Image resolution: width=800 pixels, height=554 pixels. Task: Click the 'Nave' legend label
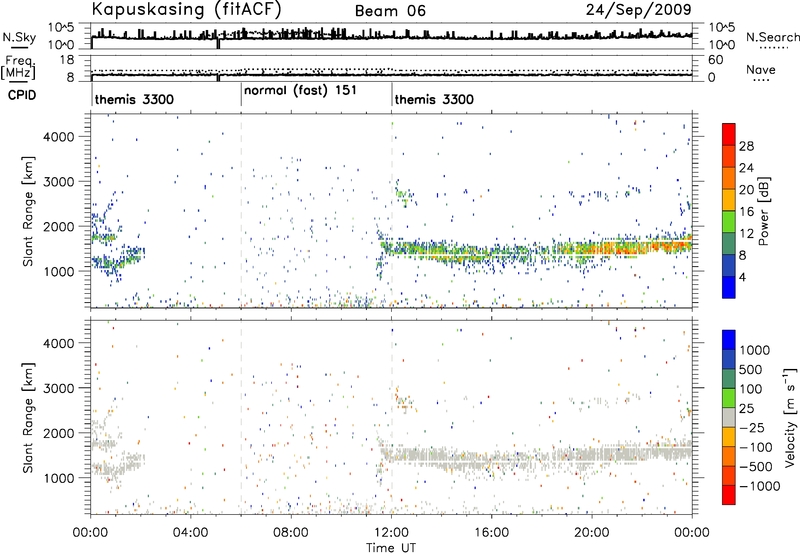(761, 69)
